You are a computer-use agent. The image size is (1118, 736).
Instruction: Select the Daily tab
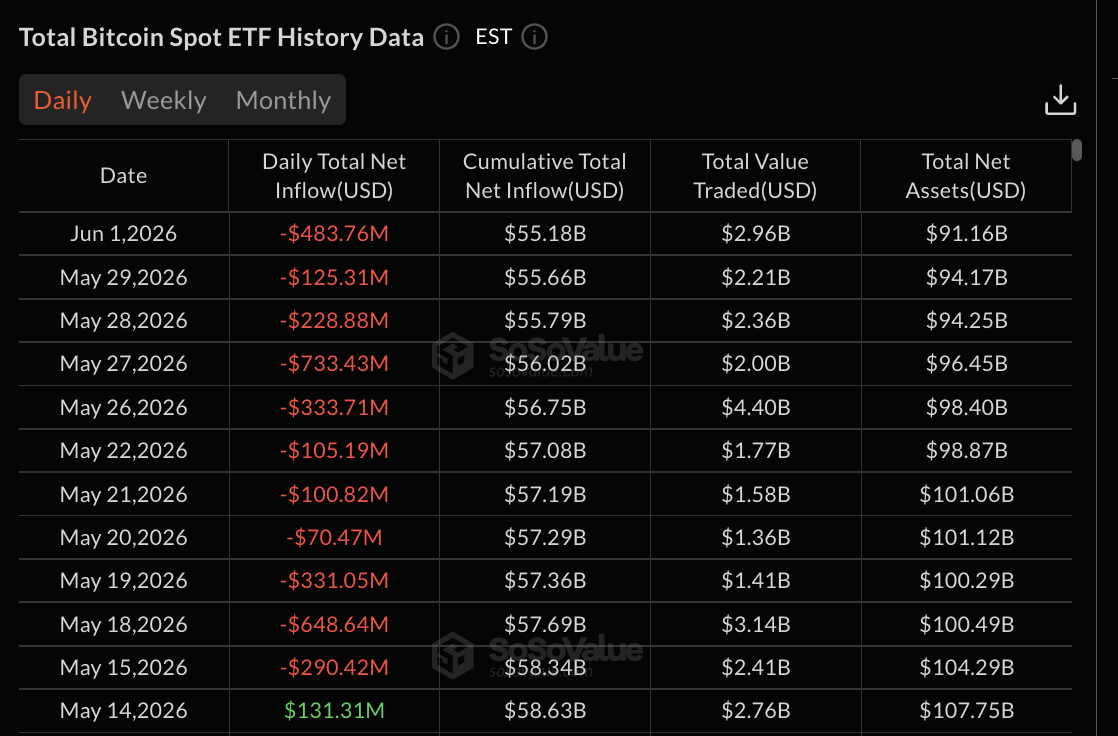[x=63, y=101]
